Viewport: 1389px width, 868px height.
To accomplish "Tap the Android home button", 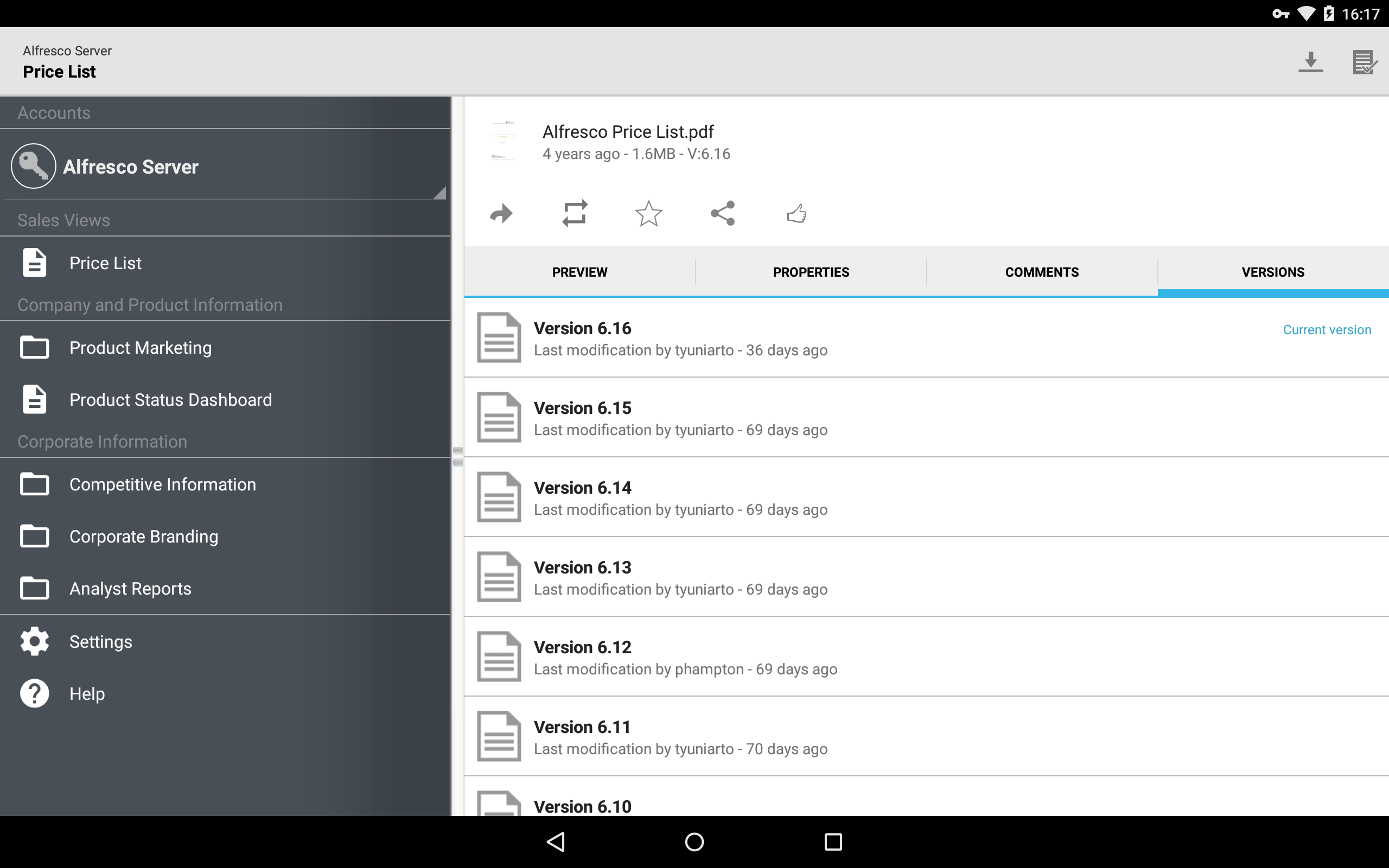I will [694, 841].
